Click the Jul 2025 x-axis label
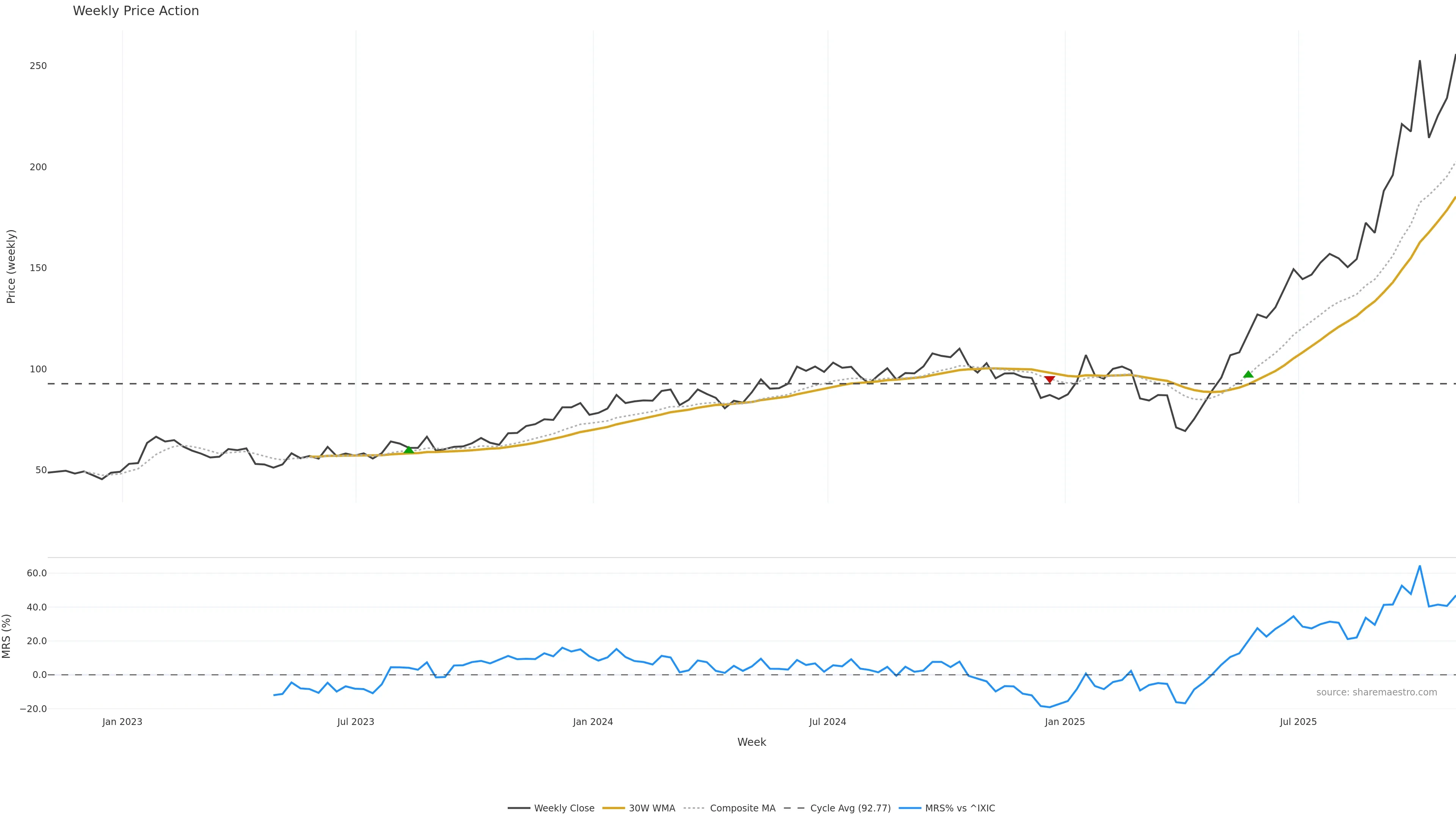This screenshot has width=1456, height=819. pyautogui.click(x=1298, y=722)
